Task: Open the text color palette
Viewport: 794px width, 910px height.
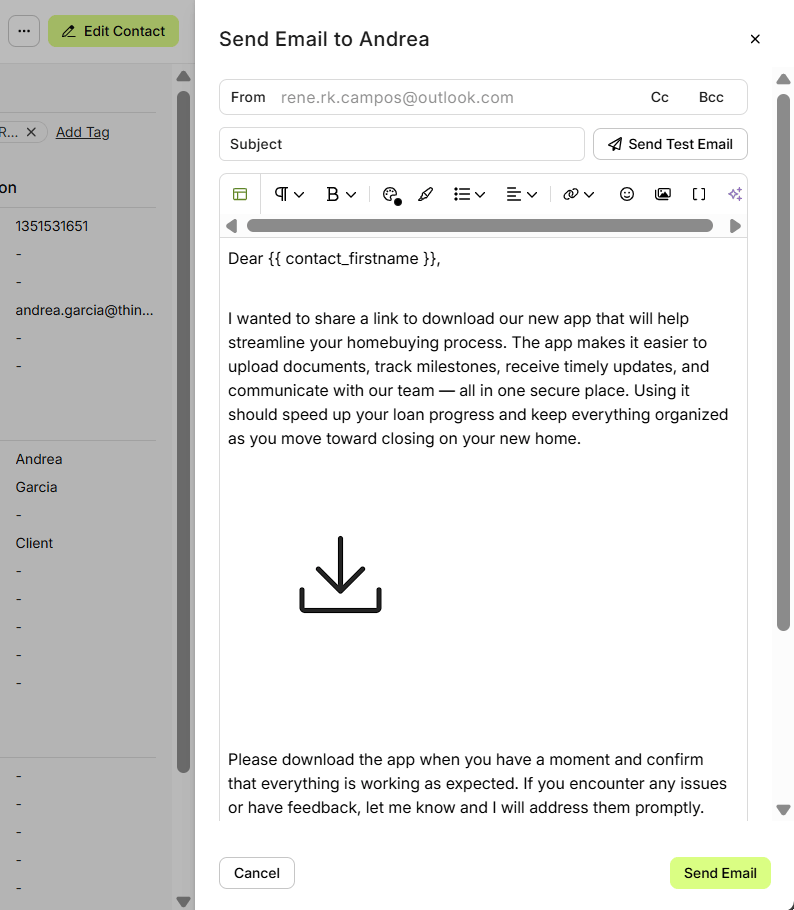Action: coord(391,195)
